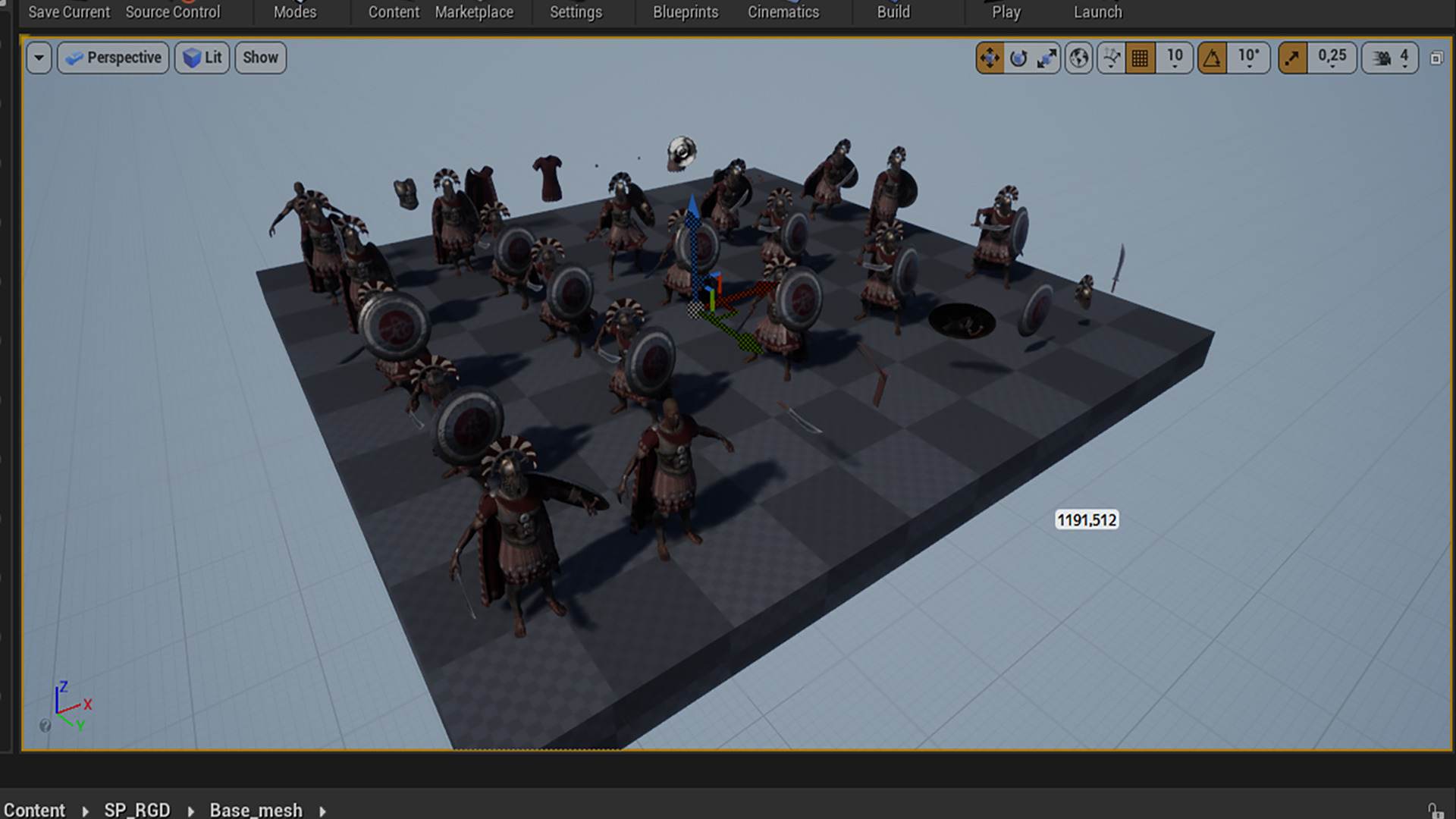The height and width of the screenshot is (819, 1456).
Task: Open the Cinematics menu
Action: tap(783, 12)
